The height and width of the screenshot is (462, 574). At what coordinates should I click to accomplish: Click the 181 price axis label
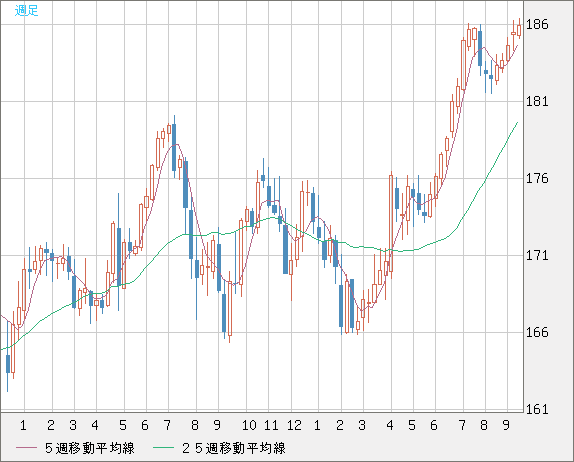(537, 101)
